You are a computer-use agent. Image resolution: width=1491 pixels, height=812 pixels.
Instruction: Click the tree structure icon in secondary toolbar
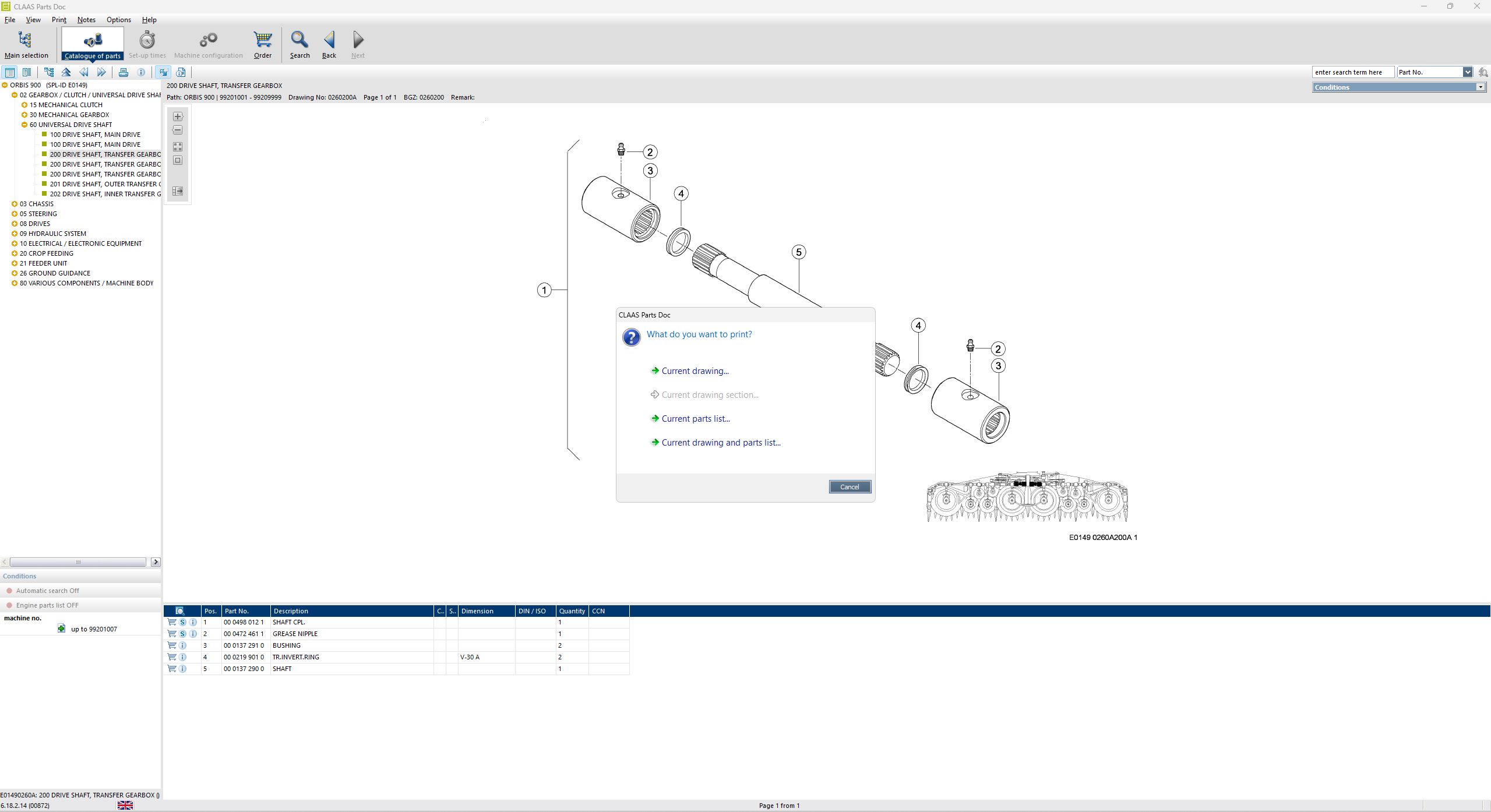[x=49, y=72]
